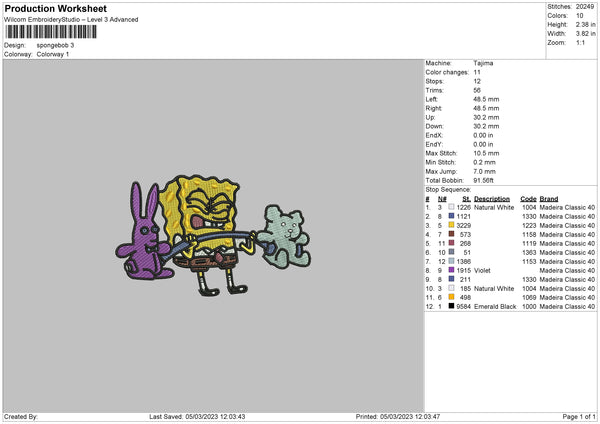Select the swatch beside stitch count 268
The width and height of the screenshot is (600, 424).
451,243
